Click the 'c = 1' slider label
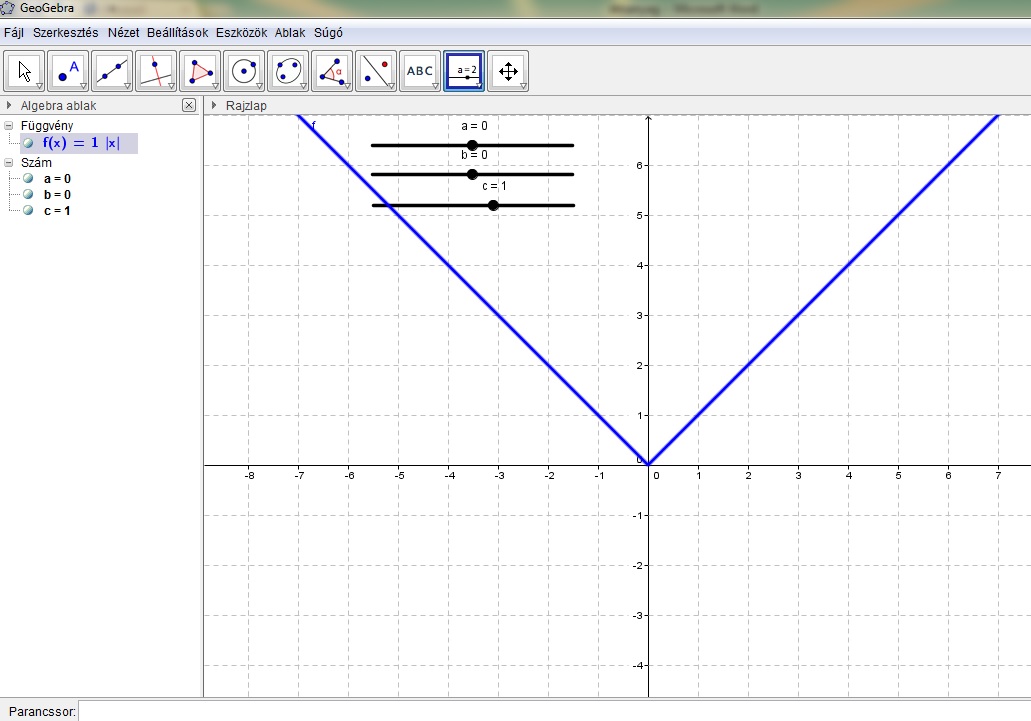The image size is (1031, 721). pos(494,186)
